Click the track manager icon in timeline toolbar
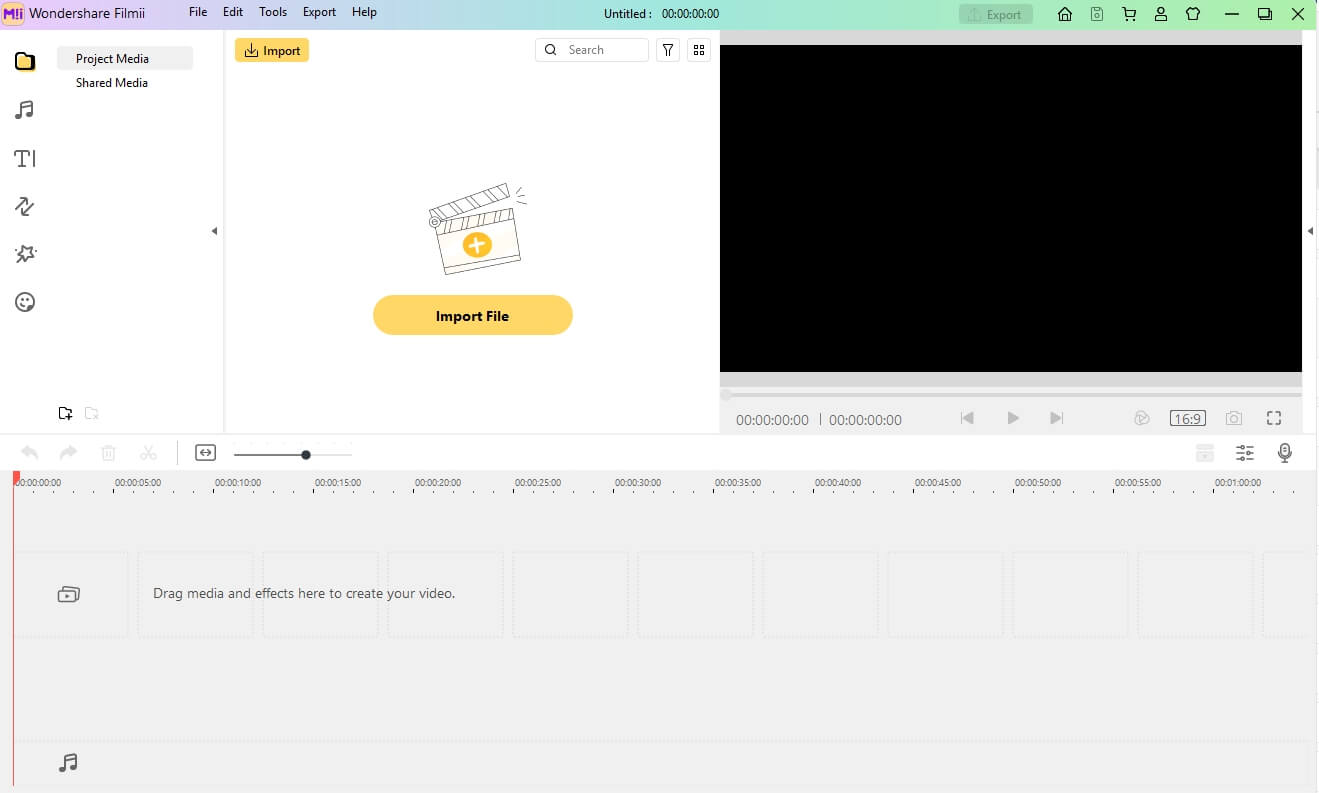Screen dimensions: 1319x793 (x=1205, y=453)
